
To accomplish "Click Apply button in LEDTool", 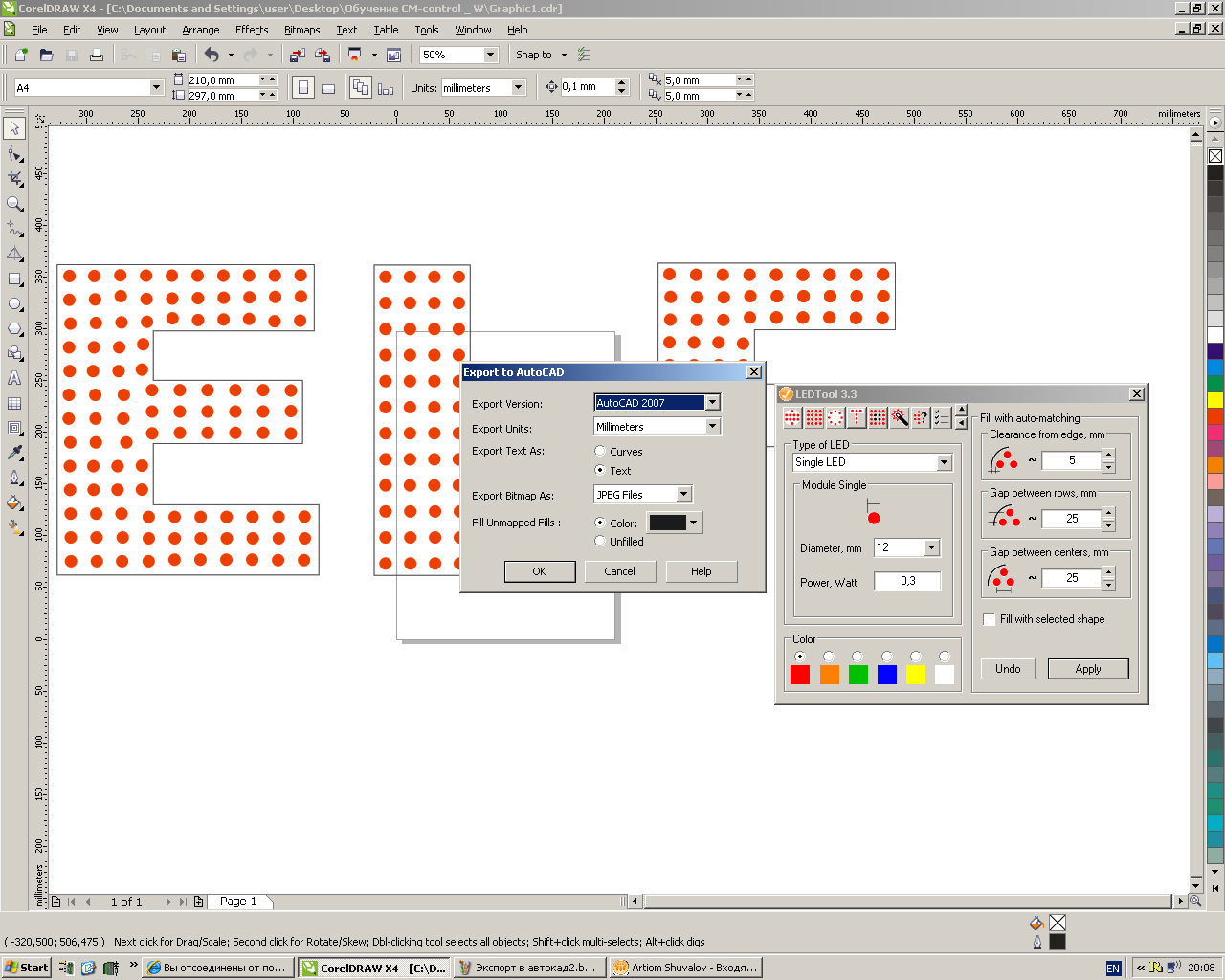I will (1088, 669).
